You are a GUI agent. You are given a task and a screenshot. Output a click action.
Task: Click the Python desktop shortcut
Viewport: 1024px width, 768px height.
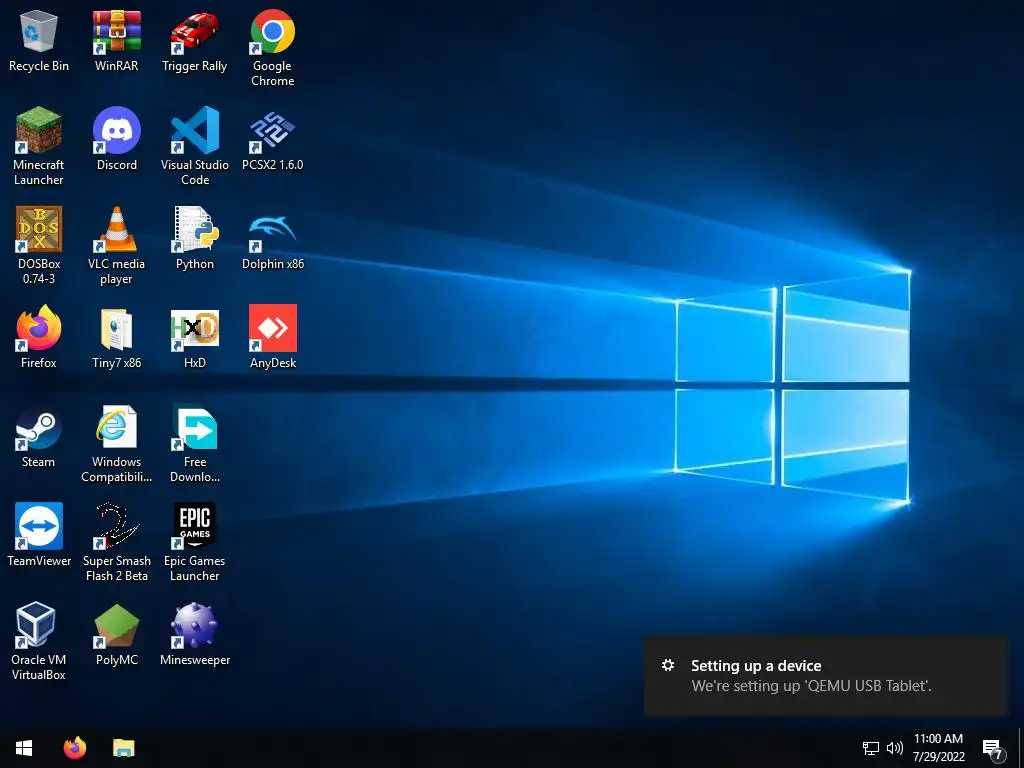tap(195, 238)
